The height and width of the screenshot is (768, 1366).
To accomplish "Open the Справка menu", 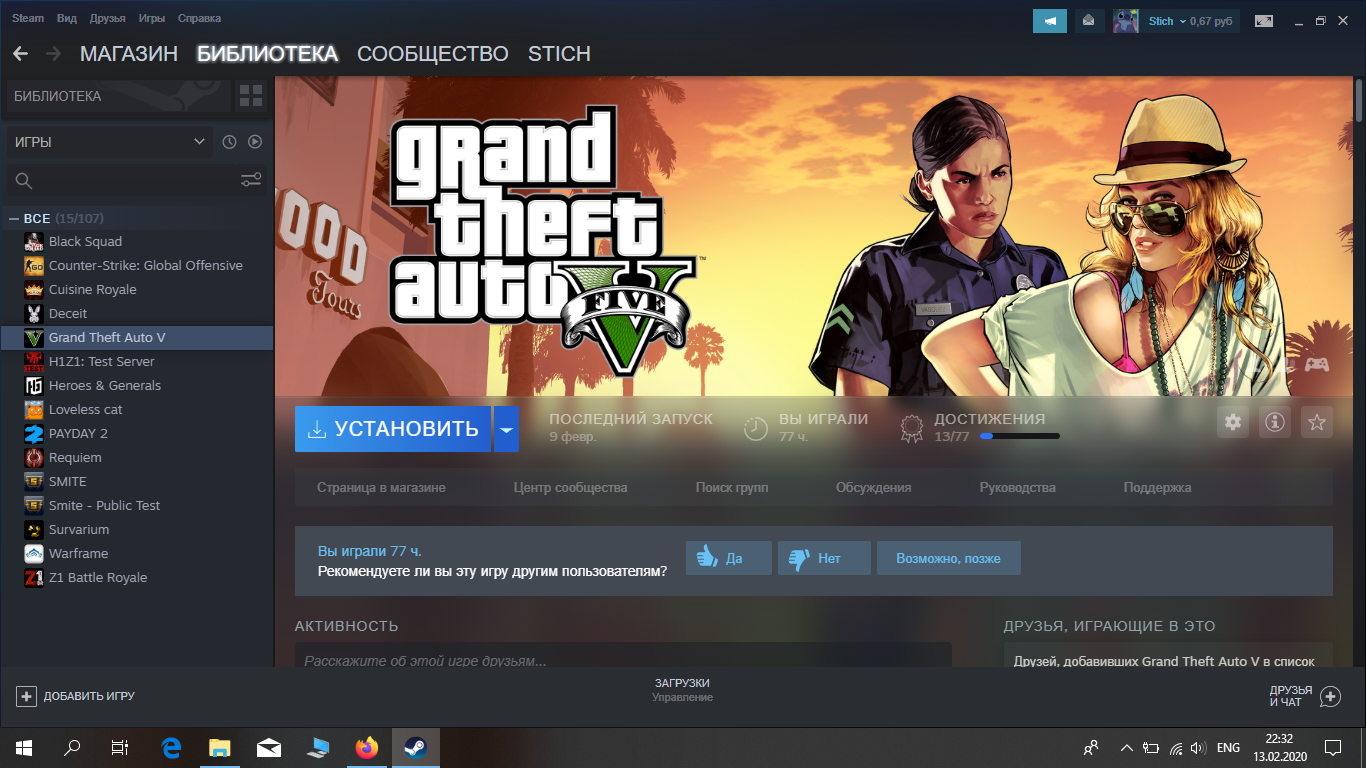I will tap(200, 19).
